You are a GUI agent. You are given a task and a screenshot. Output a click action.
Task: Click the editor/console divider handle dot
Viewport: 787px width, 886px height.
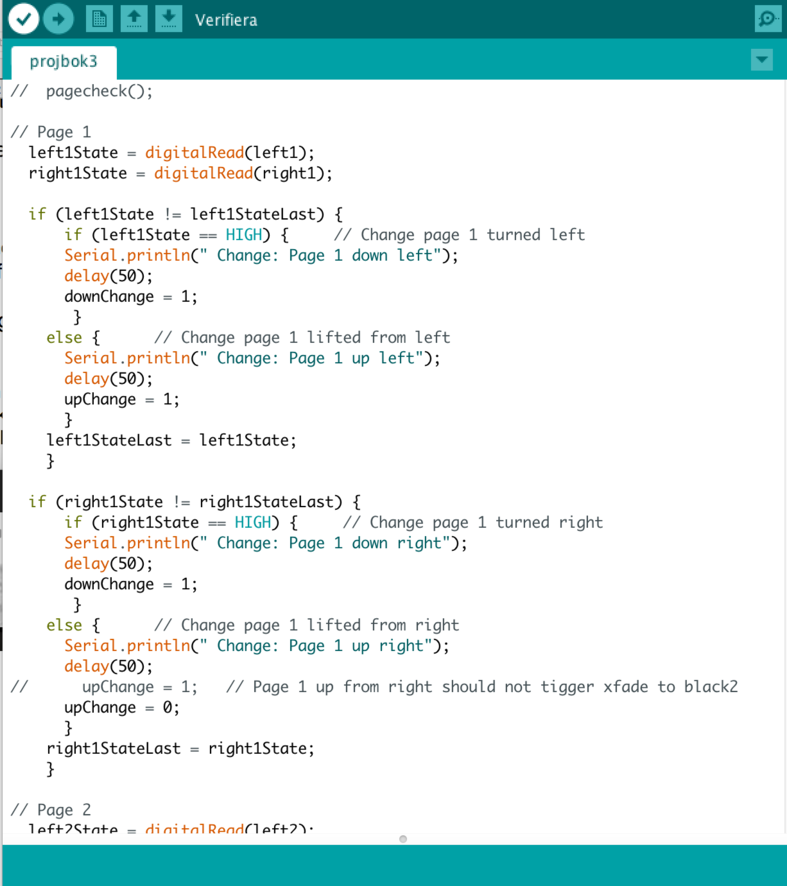(x=403, y=839)
